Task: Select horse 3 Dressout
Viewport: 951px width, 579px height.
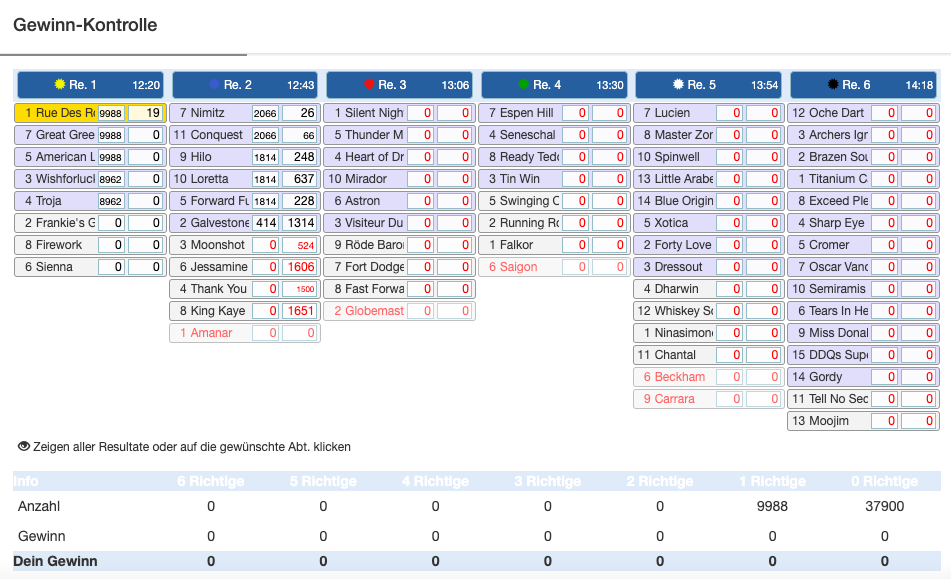Action: pos(709,267)
